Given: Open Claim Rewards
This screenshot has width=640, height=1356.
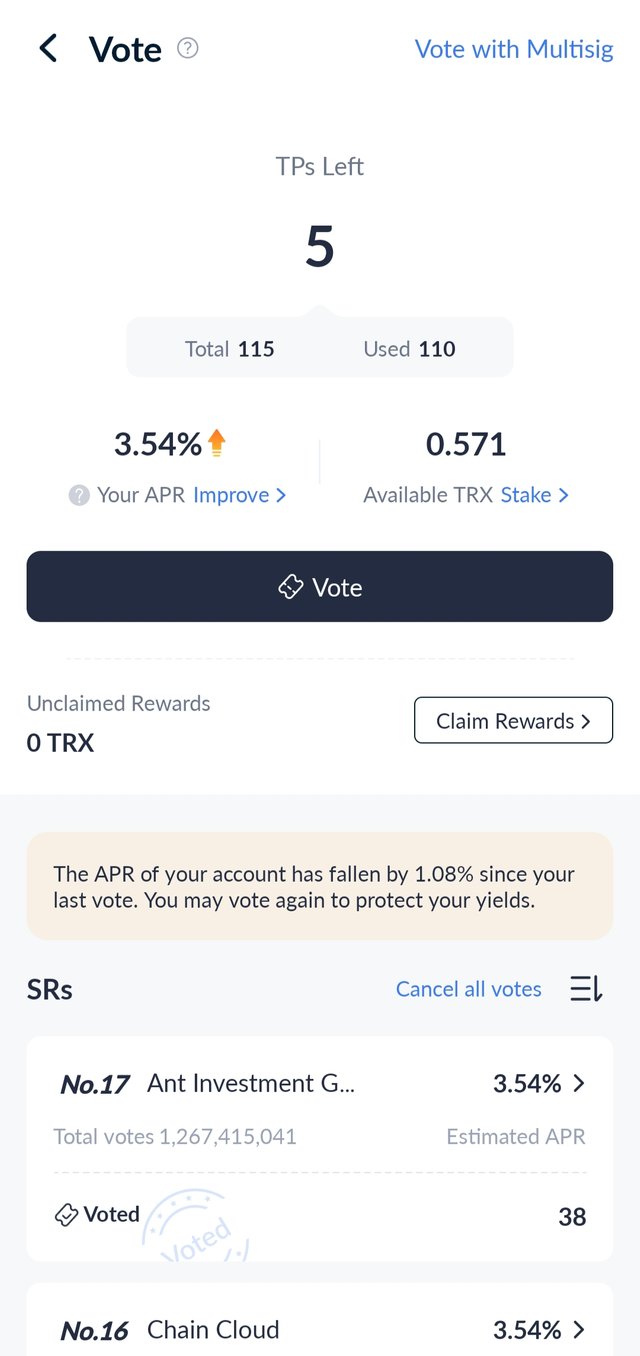Looking at the screenshot, I should 513,721.
